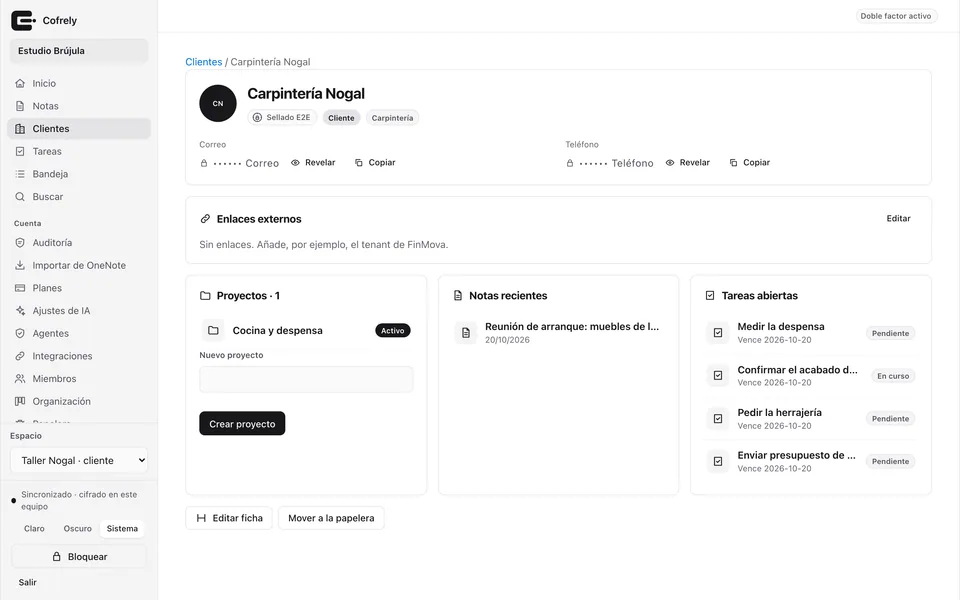Check off Pedir la herrajería task
This screenshot has width=960, height=600.
coord(718,418)
